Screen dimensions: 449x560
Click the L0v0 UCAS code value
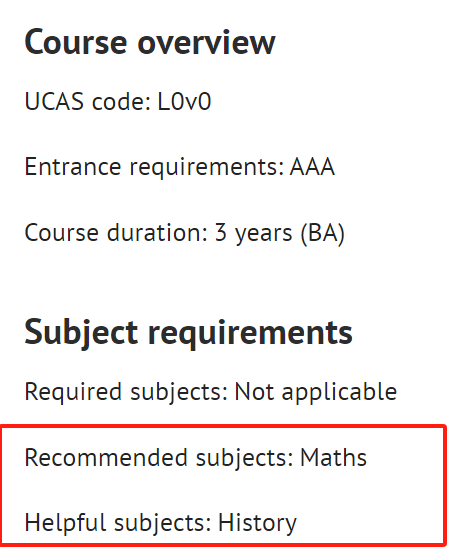(184, 101)
